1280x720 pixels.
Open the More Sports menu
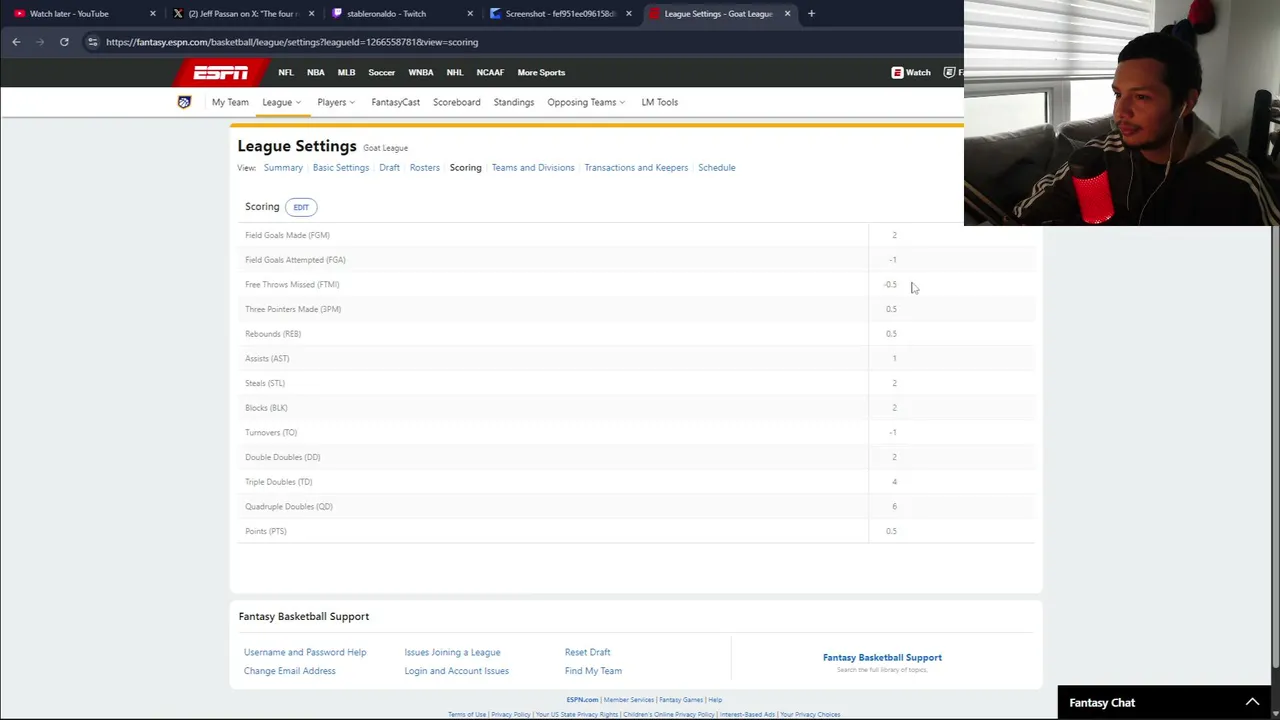[541, 72]
